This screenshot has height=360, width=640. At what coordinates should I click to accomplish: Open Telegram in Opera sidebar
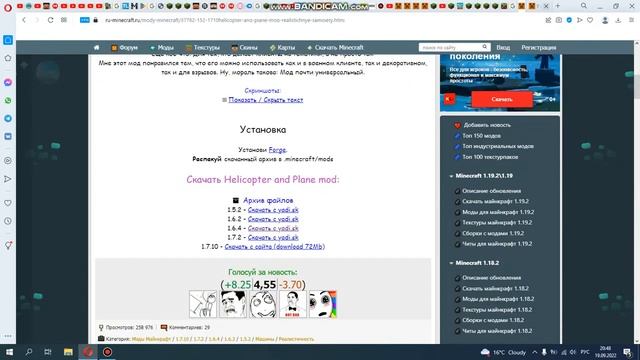pos(8,118)
